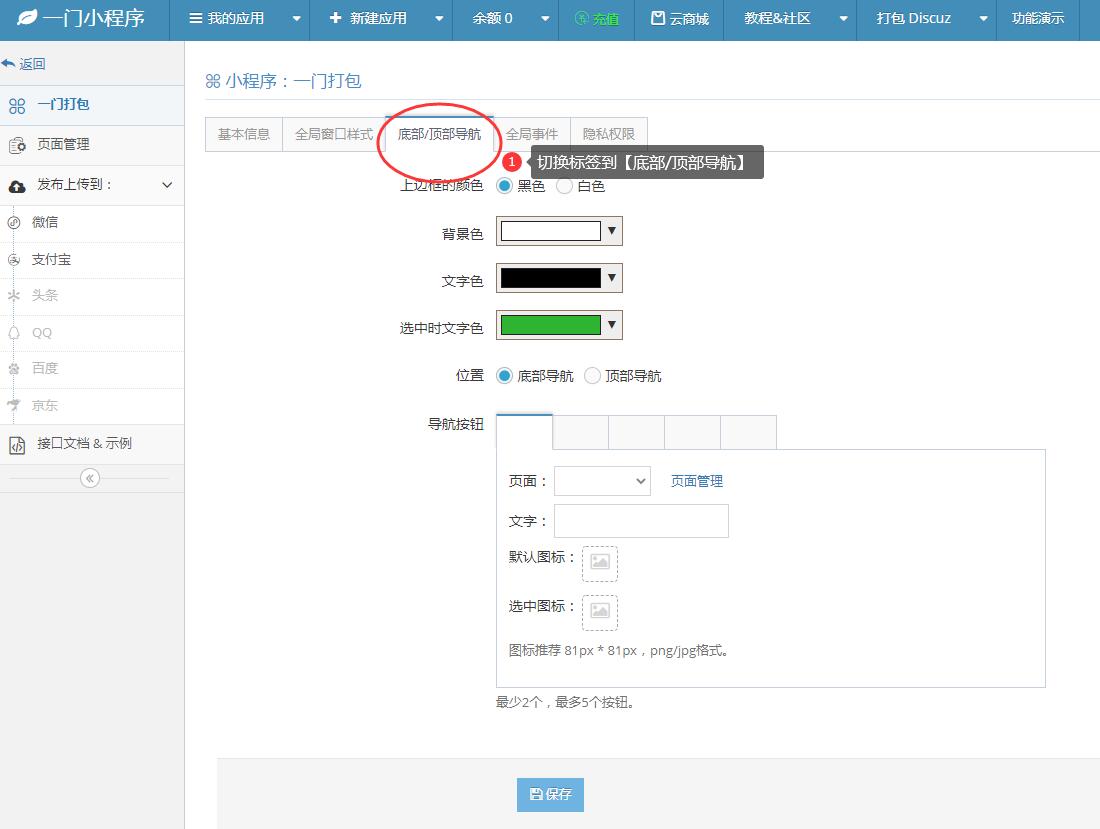Upload a 默认图标 image placeholder
Viewport: 1100px width, 829px height.
[600, 564]
